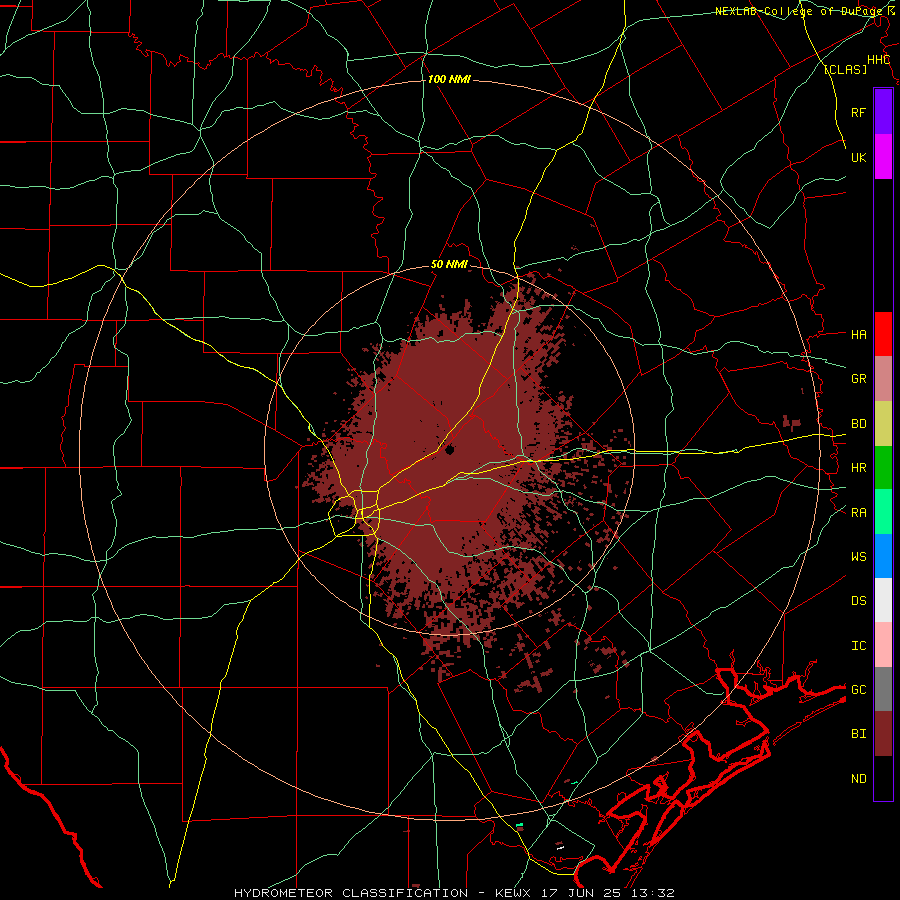Click the purple RF color swatch
This screenshot has width=900, height=900.
click(883, 112)
